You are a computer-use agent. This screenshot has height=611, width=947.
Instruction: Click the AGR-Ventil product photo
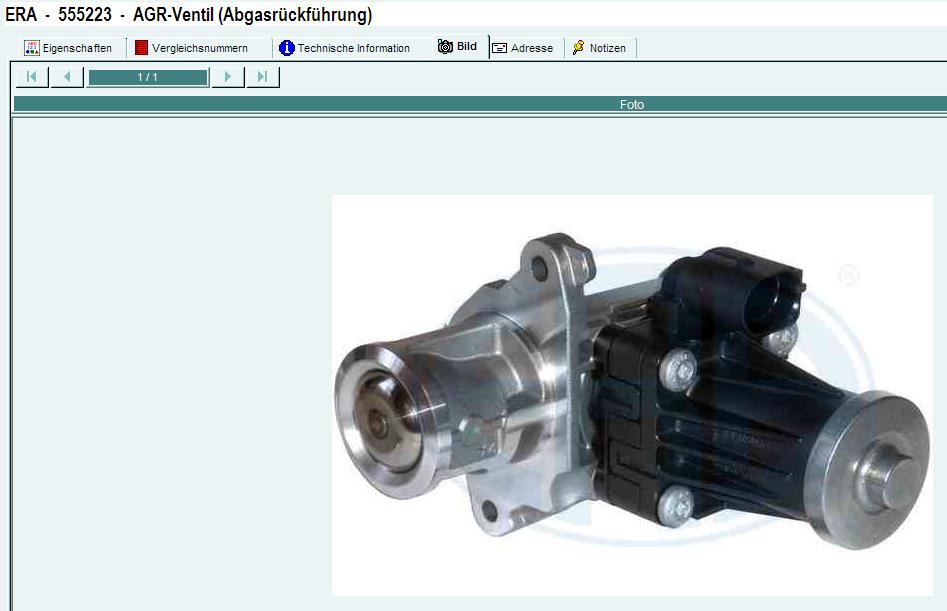(x=632, y=395)
